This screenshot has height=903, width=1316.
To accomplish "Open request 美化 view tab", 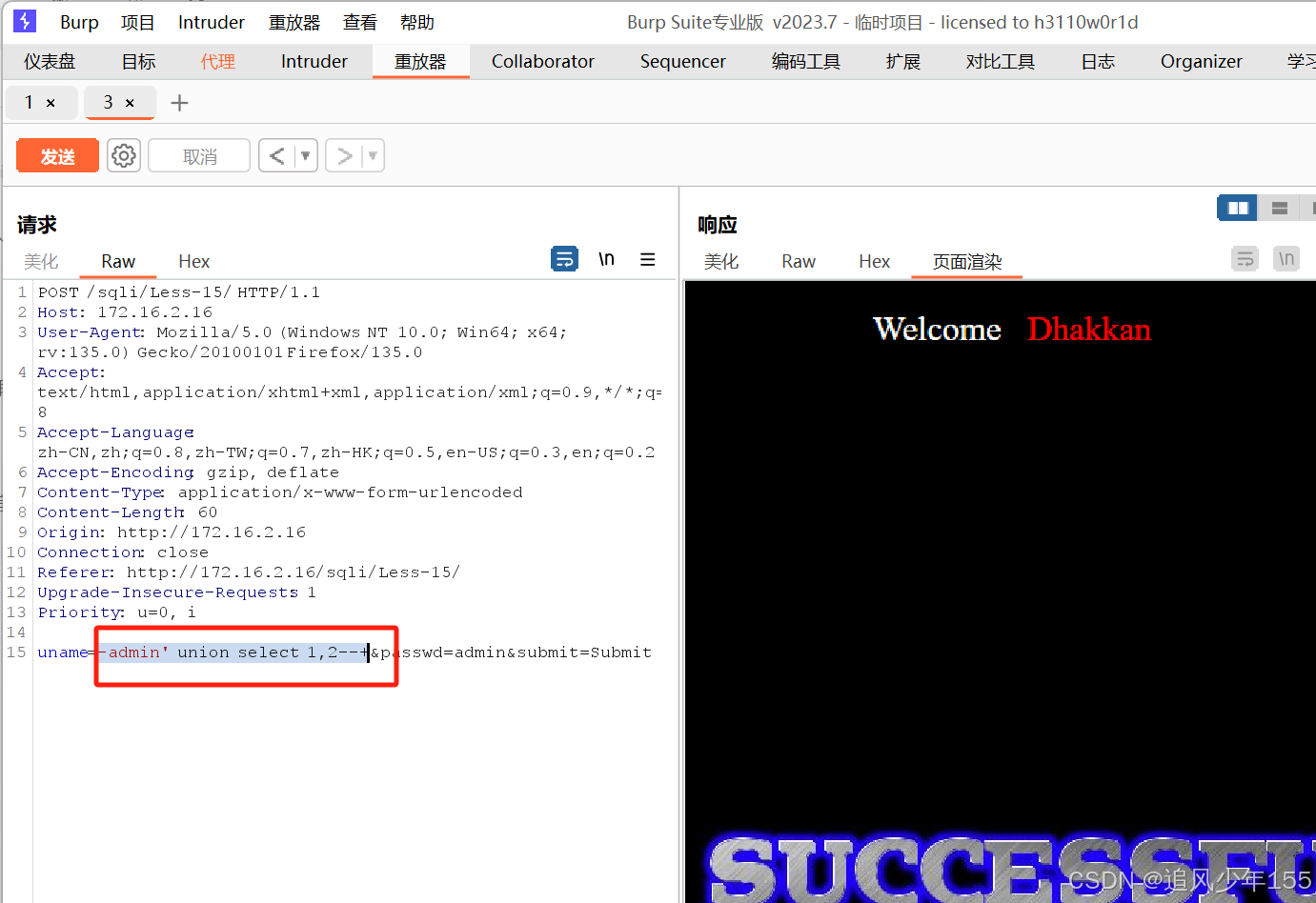I will (x=41, y=261).
